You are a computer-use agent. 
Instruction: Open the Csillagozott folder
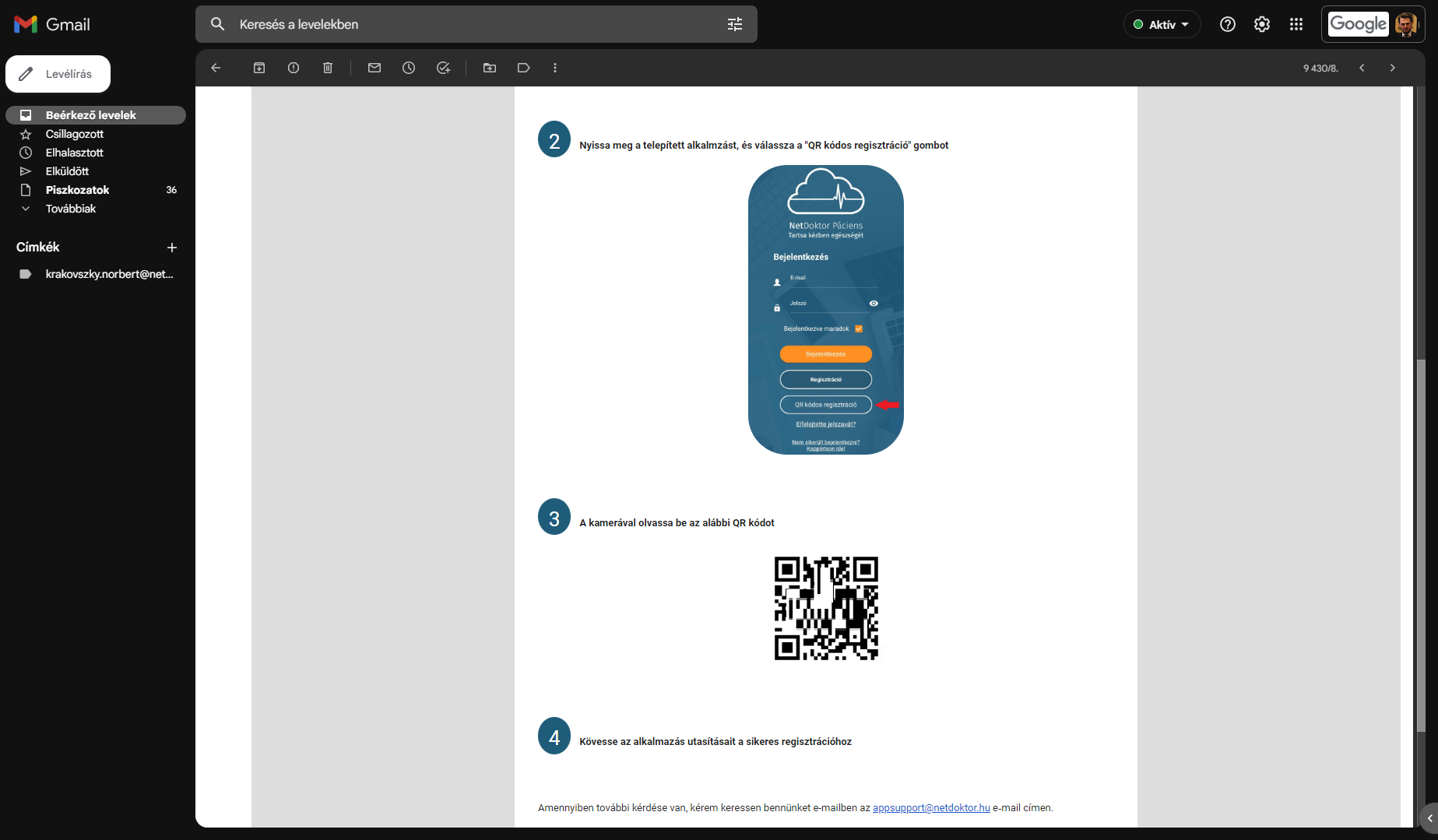[96, 134]
